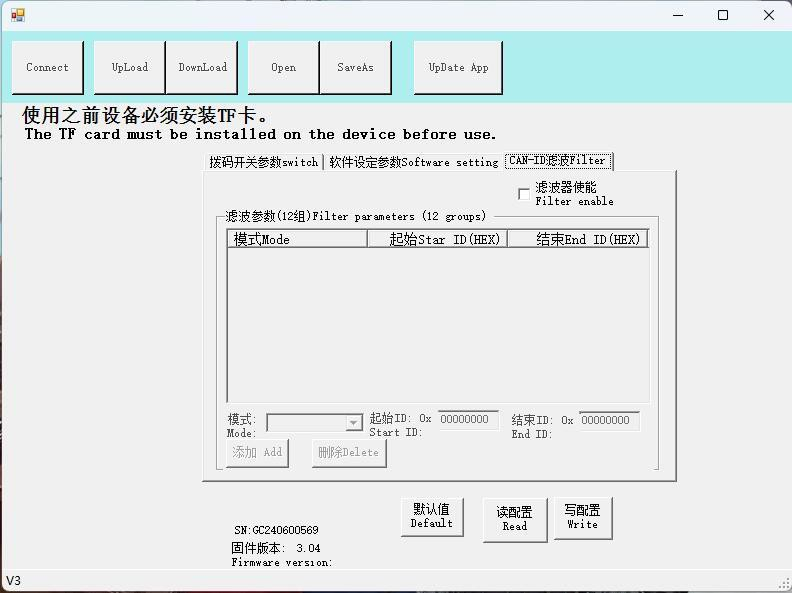Select the CAN-ID Filter tab
Screen dimensions: 792x593
[x=557, y=161]
